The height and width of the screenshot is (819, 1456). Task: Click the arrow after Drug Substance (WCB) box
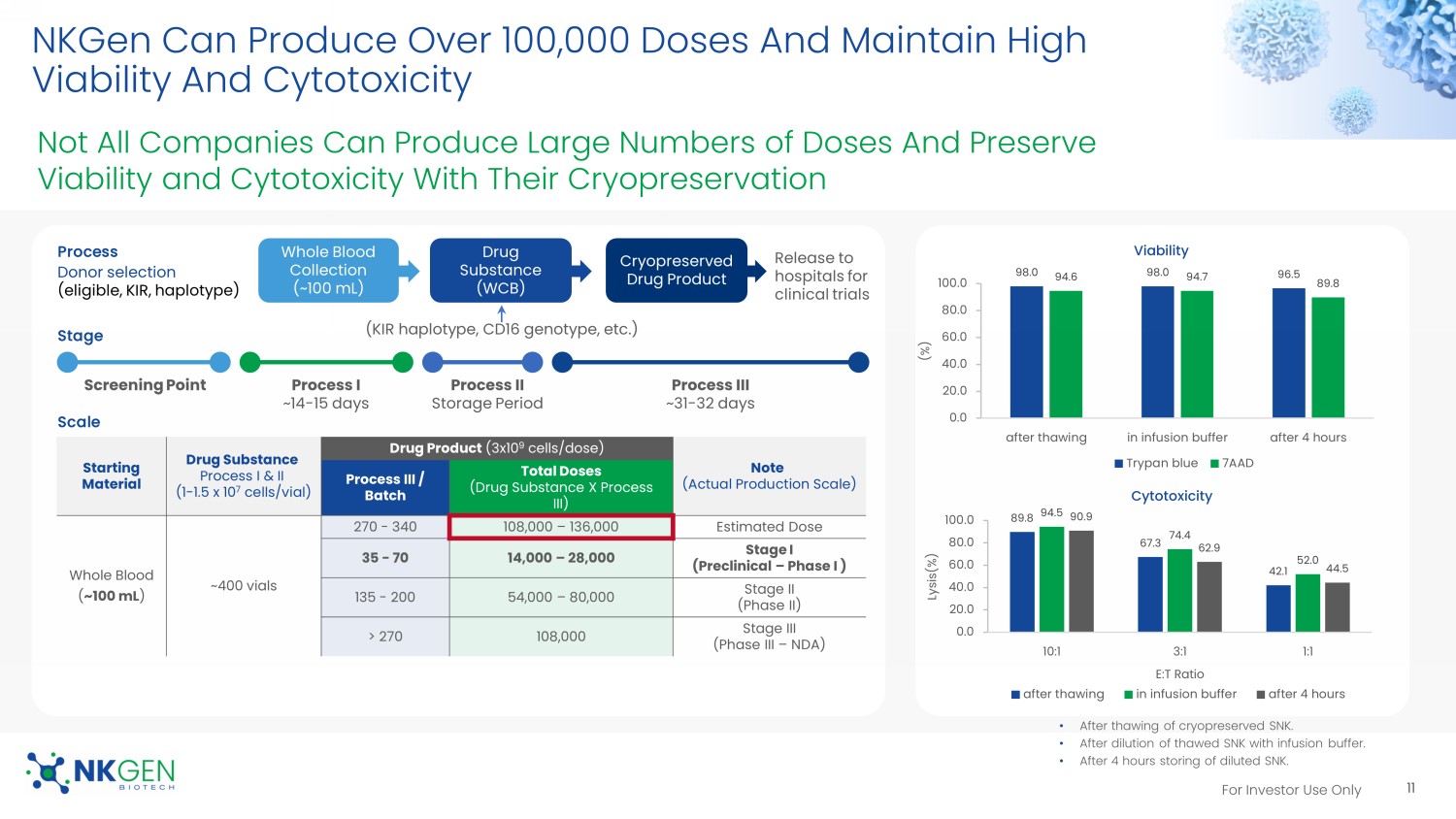pos(581,271)
